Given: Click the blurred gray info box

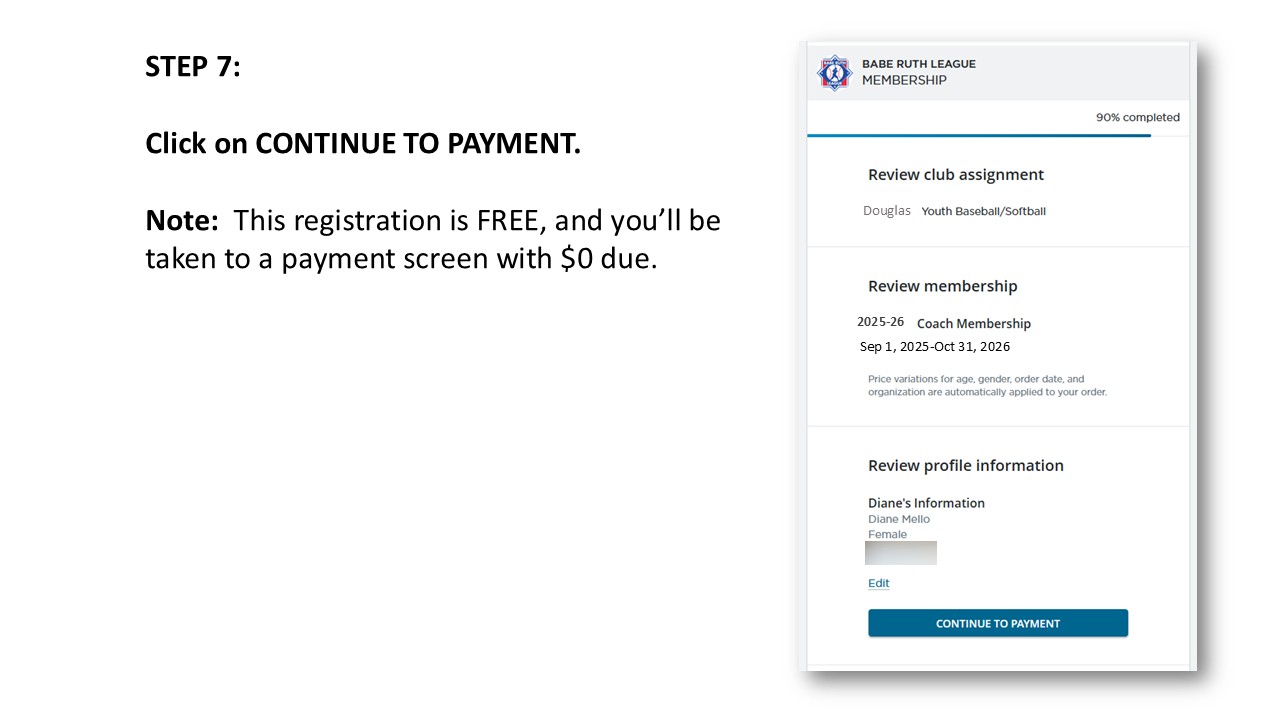Looking at the screenshot, I should click(901, 553).
